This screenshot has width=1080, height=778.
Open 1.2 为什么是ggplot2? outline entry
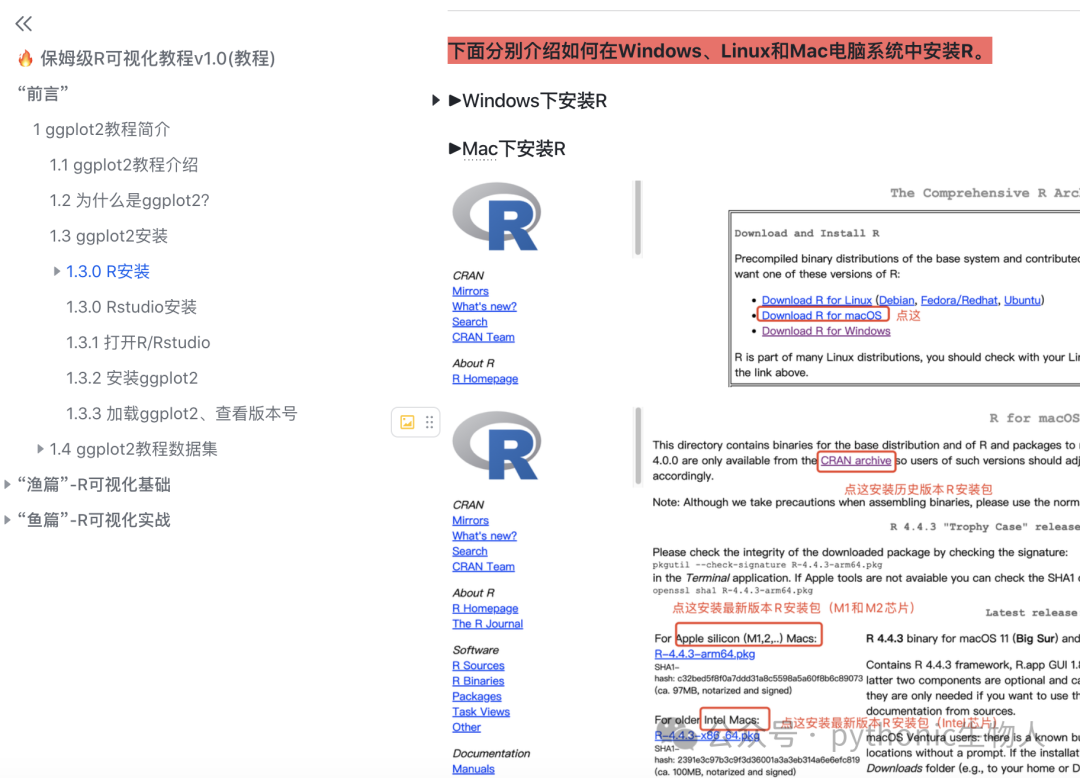[x=129, y=200]
